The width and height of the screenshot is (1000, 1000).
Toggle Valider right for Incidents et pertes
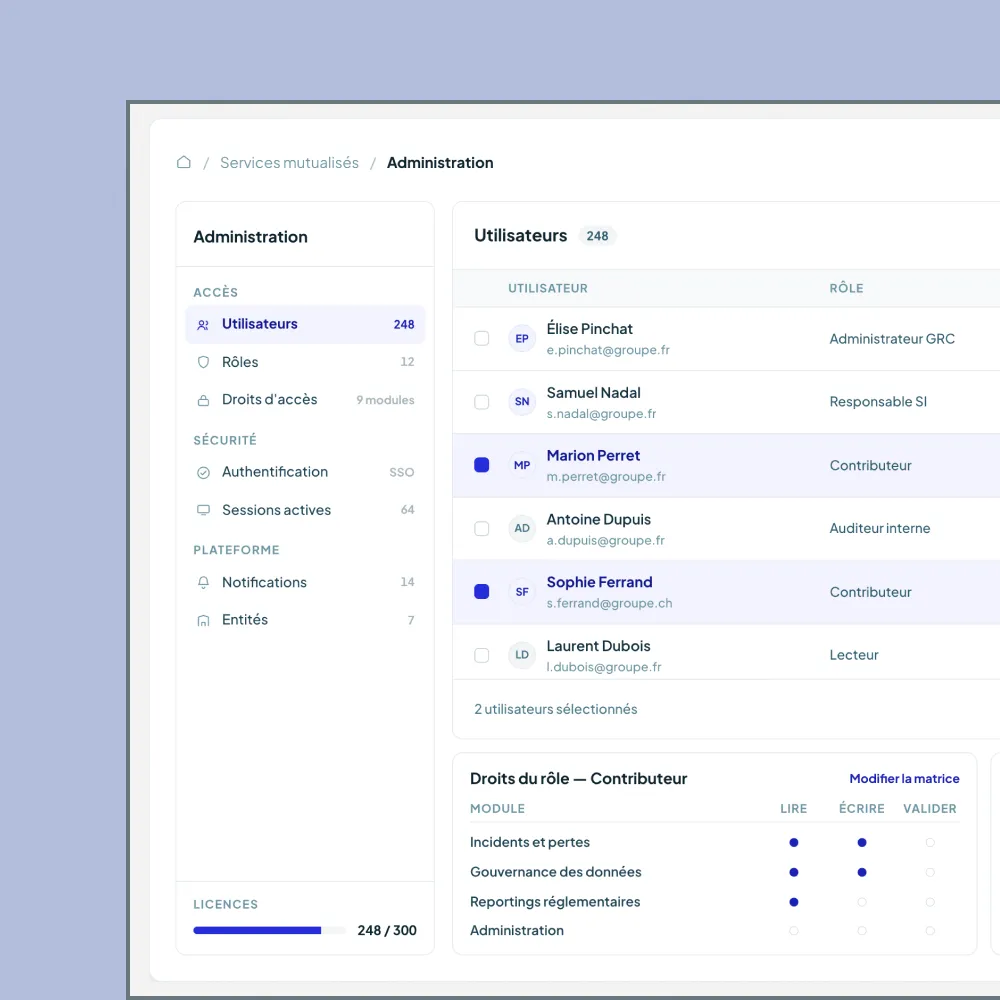click(930, 842)
